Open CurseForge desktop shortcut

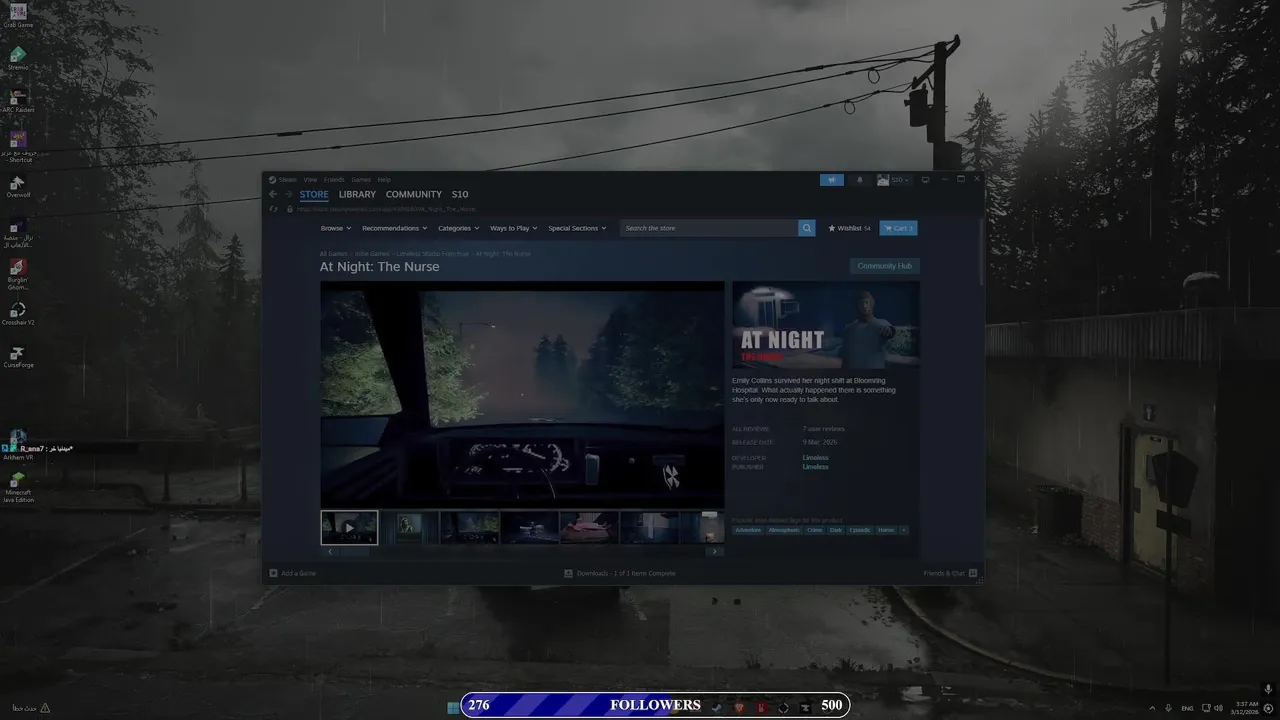pos(18,357)
